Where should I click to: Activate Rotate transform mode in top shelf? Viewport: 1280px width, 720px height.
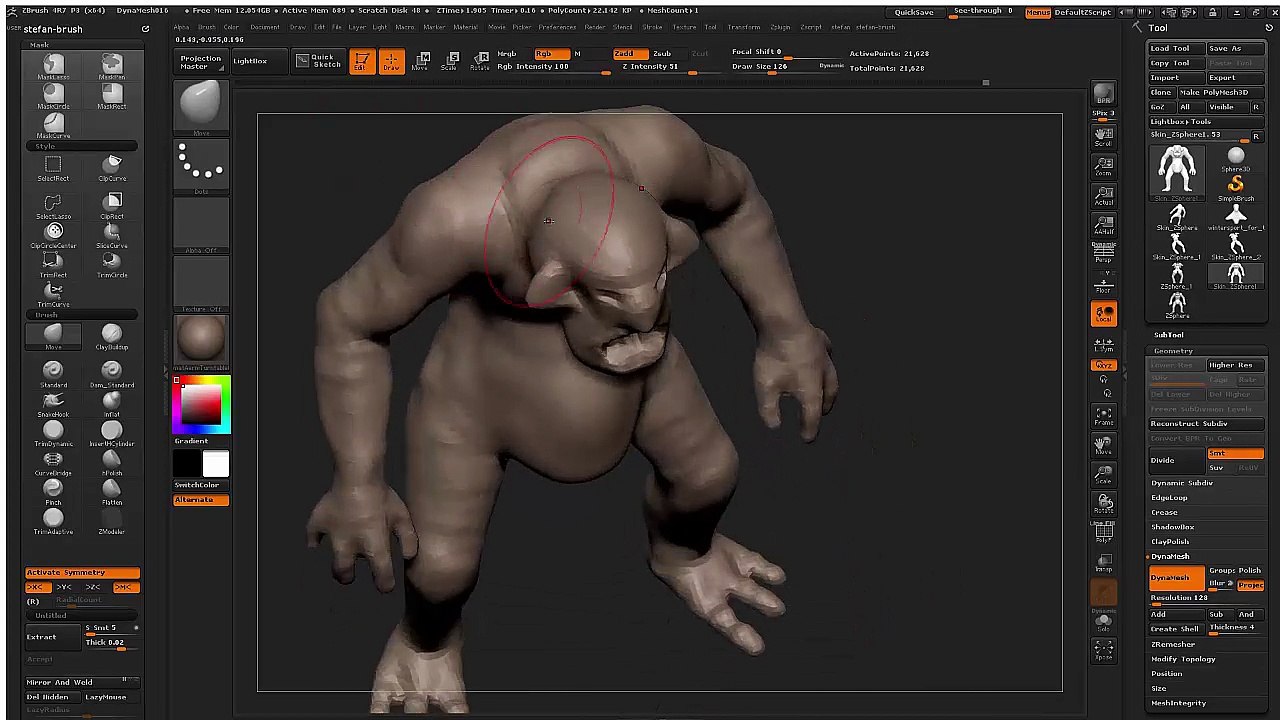pyautogui.click(x=482, y=61)
